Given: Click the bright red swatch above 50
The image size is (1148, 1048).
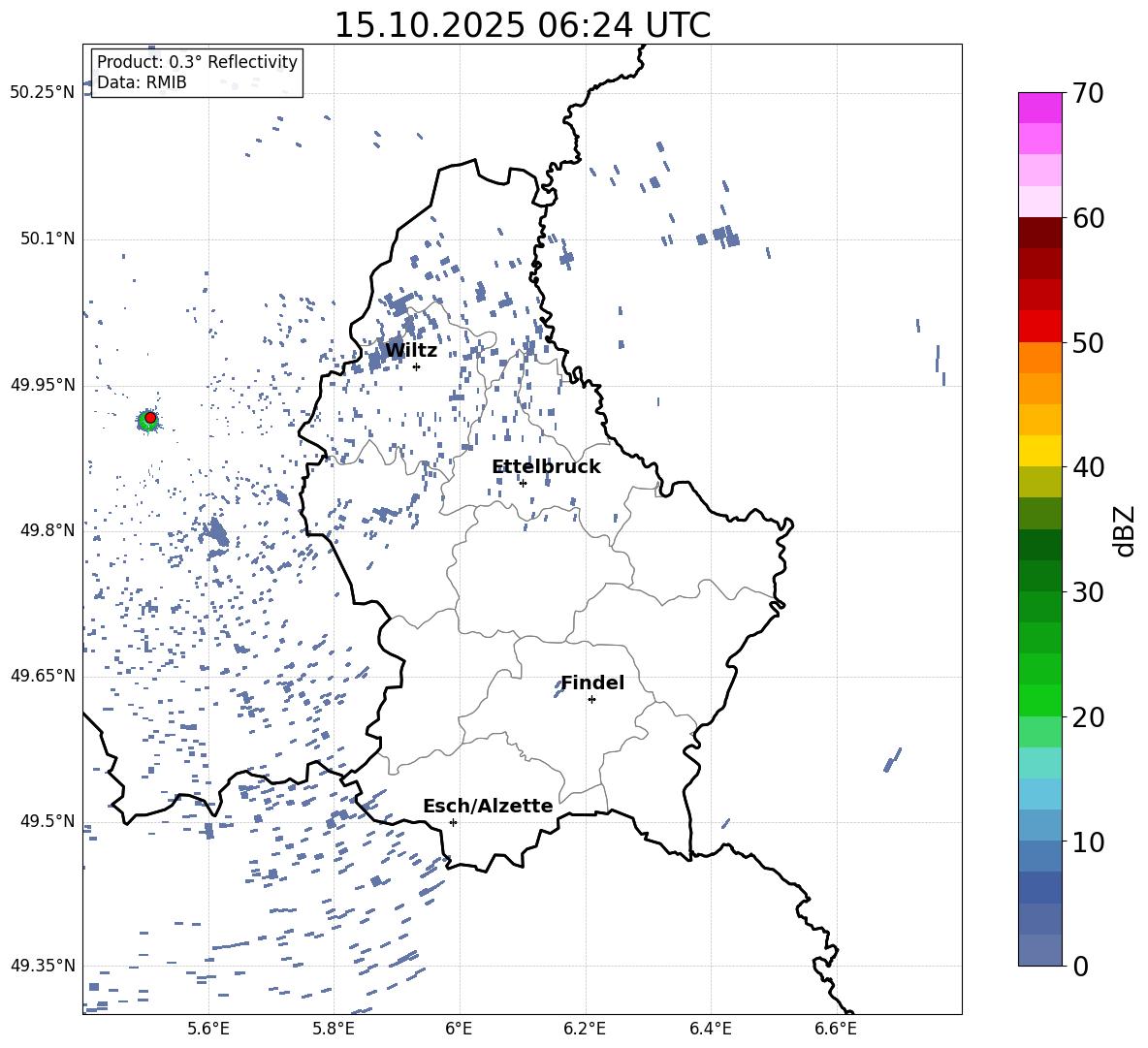Looking at the screenshot, I should coord(1039,327).
